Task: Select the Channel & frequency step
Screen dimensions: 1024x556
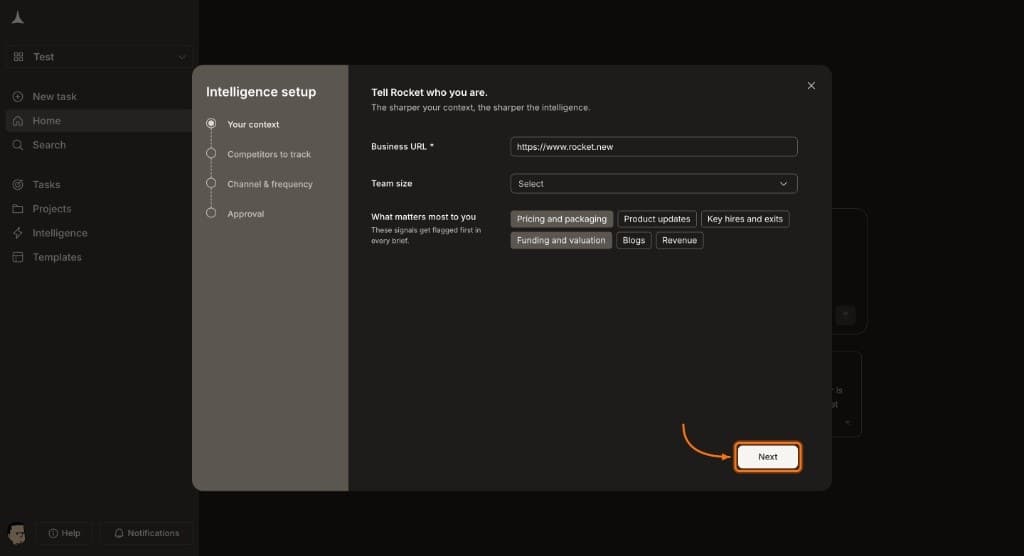Action: [x=269, y=184]
